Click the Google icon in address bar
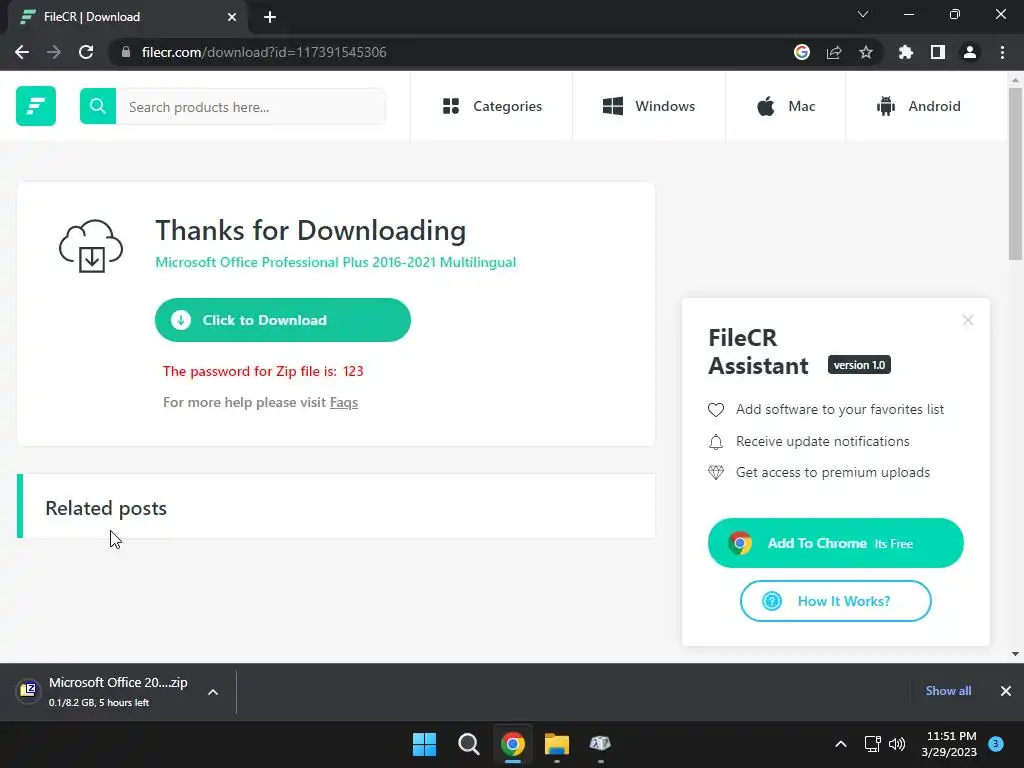This screenshot has height=768, width=1024. point(802,52)
